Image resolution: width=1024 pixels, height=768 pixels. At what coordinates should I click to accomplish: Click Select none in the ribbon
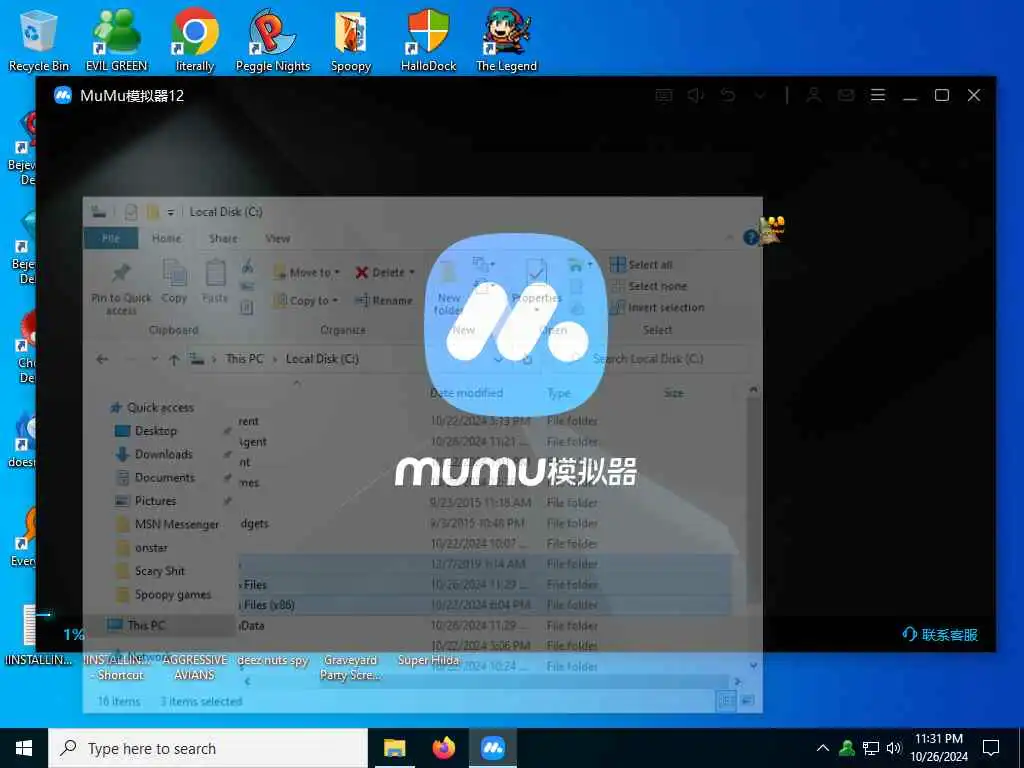pos(648,286)
